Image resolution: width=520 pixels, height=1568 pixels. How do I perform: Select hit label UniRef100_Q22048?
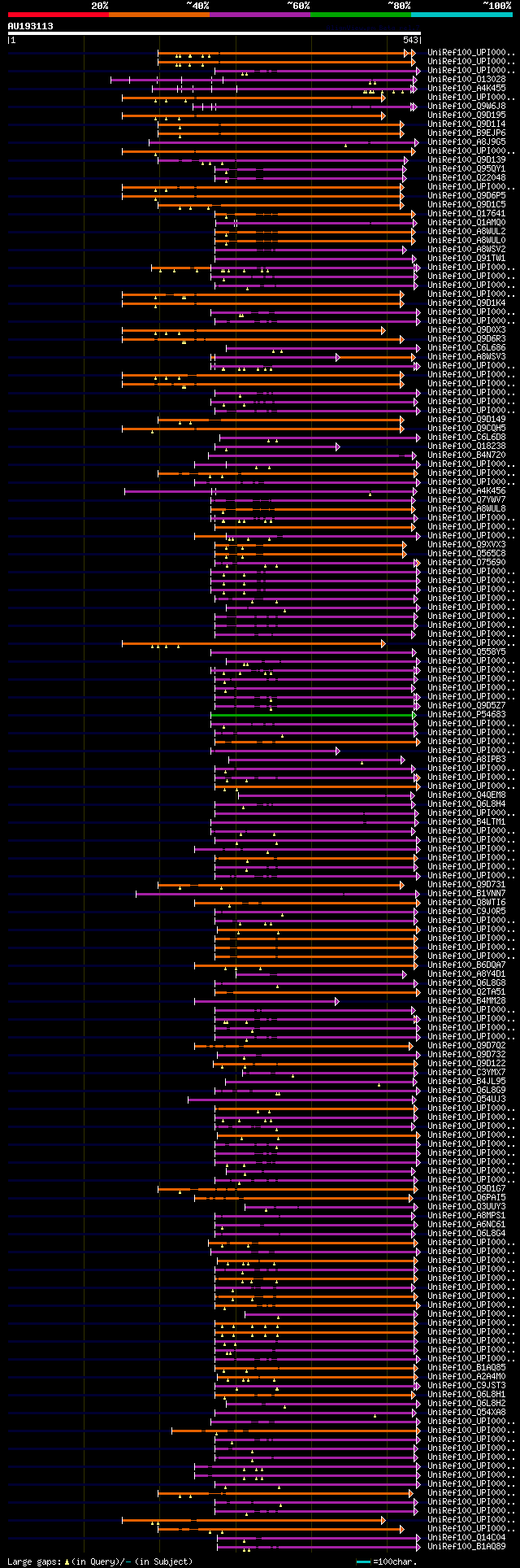pos(466,177)
